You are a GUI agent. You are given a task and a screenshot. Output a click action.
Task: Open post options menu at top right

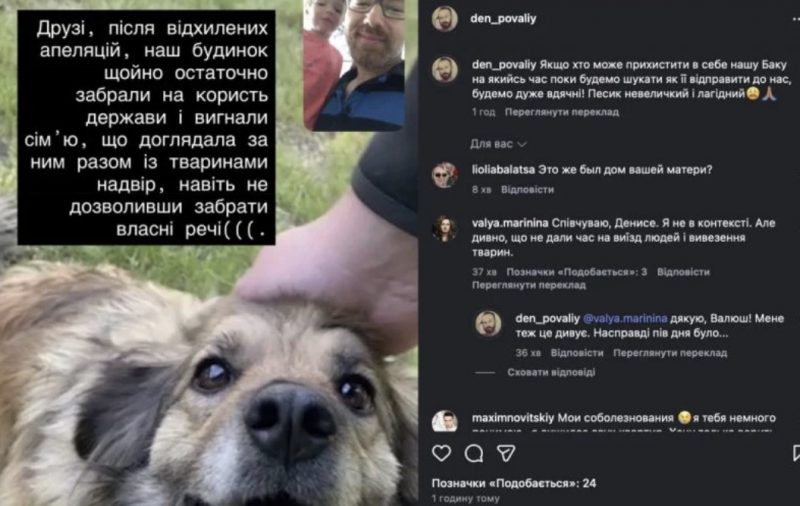(796, 19)
